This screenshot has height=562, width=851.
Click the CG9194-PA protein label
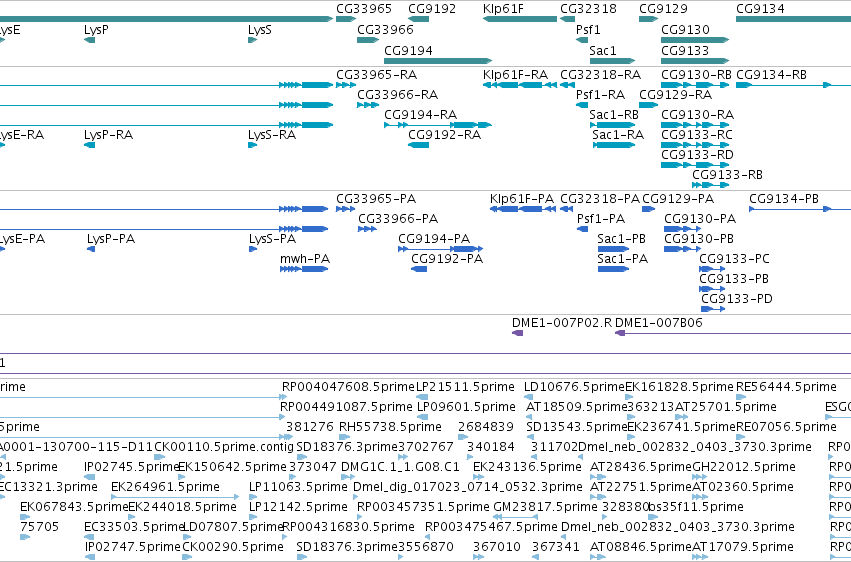click(434, 239)
